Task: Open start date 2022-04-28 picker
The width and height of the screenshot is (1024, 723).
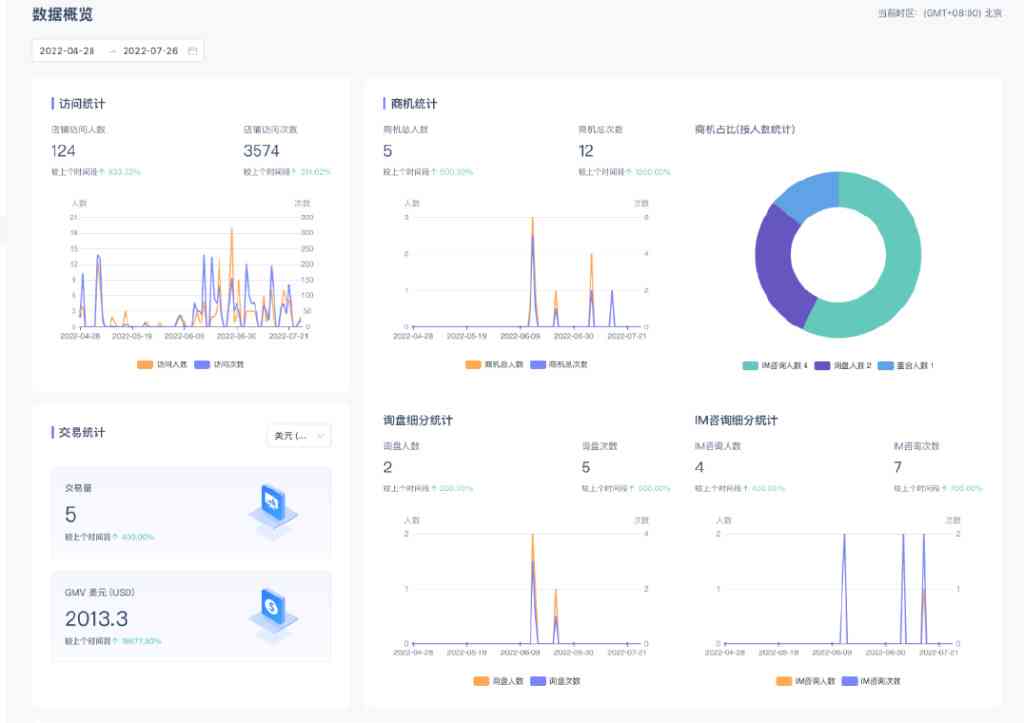Action: [x=67, y=51]
